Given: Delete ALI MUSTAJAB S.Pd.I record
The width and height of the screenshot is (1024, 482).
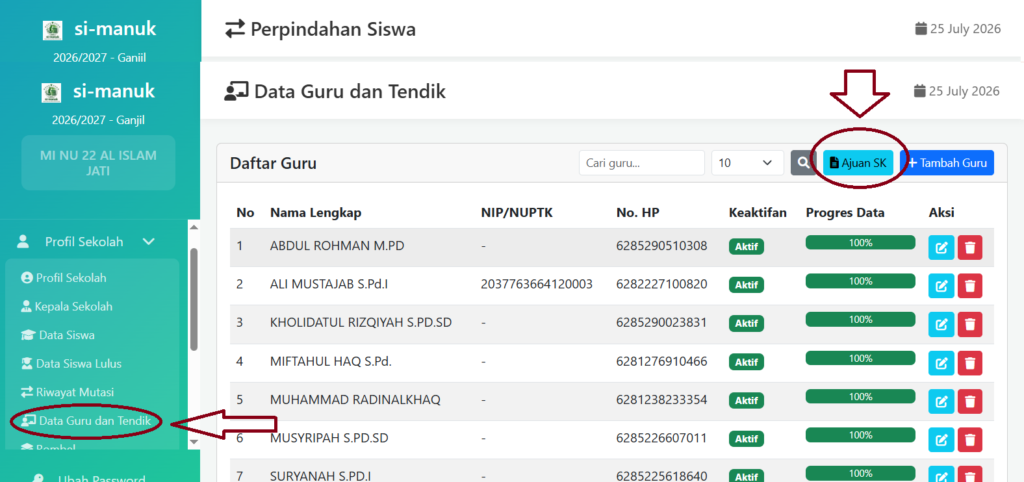Looking at the screenshot, I should (x=970, y=286).
